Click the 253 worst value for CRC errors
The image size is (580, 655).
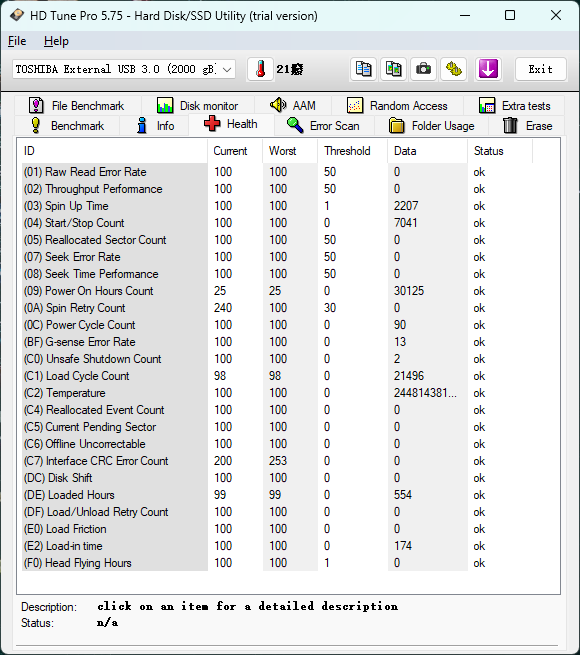278,461
